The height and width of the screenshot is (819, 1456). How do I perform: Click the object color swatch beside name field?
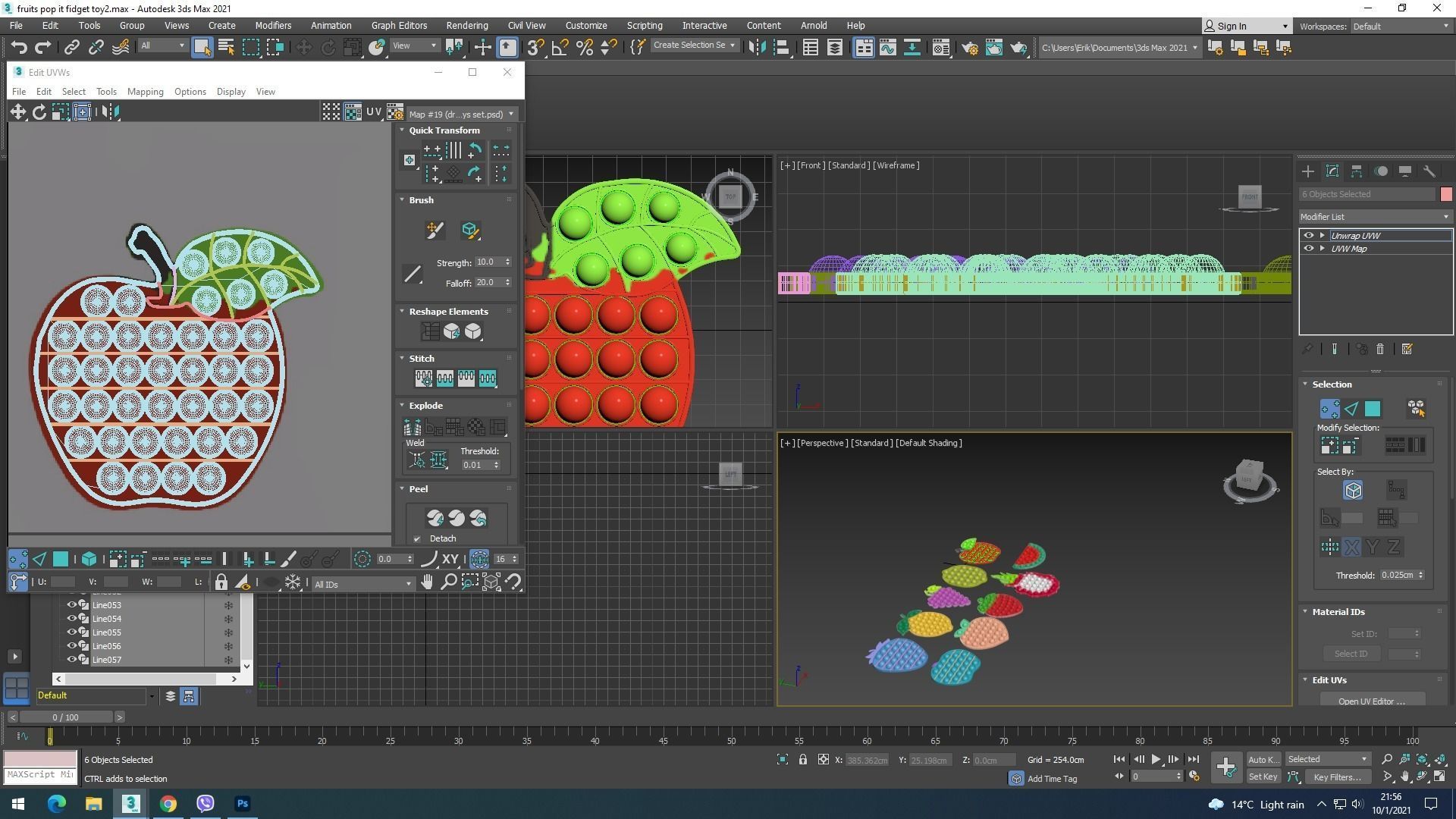click(x=1446, y=194)
